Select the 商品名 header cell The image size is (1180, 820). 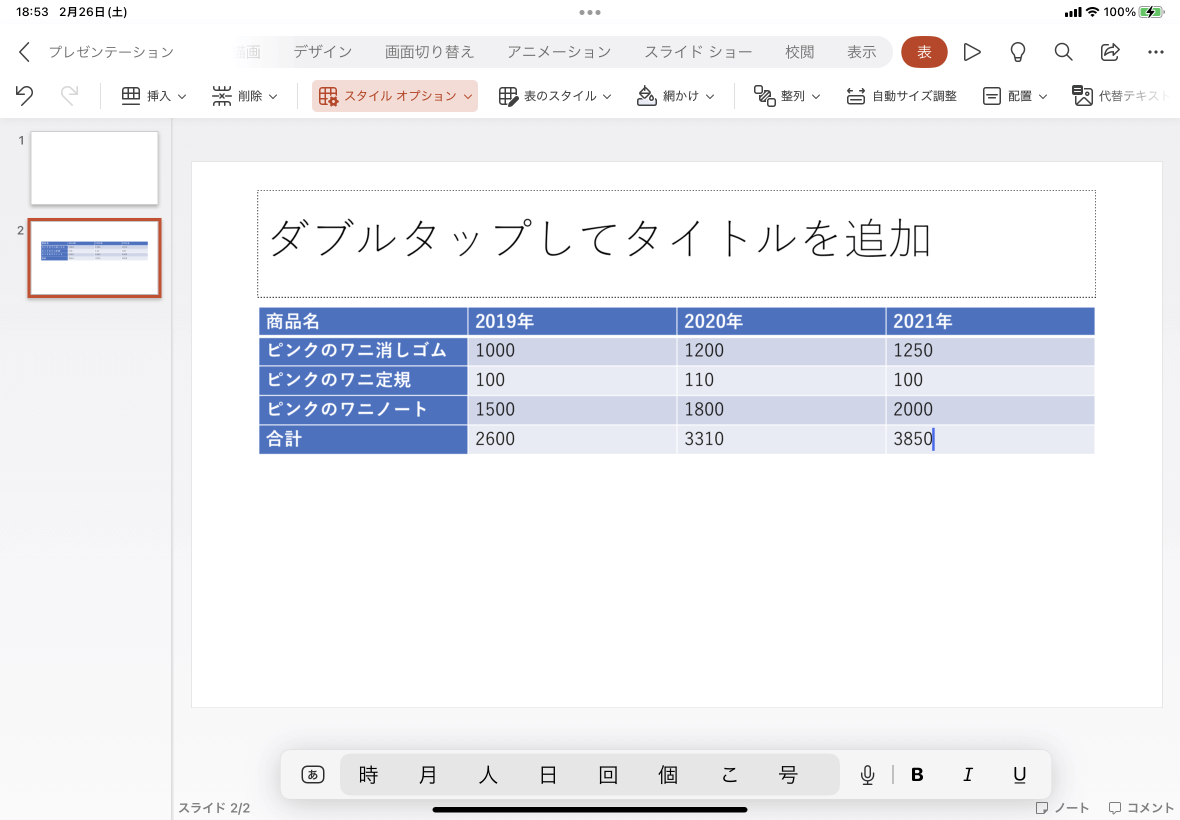tap(363, 321)
